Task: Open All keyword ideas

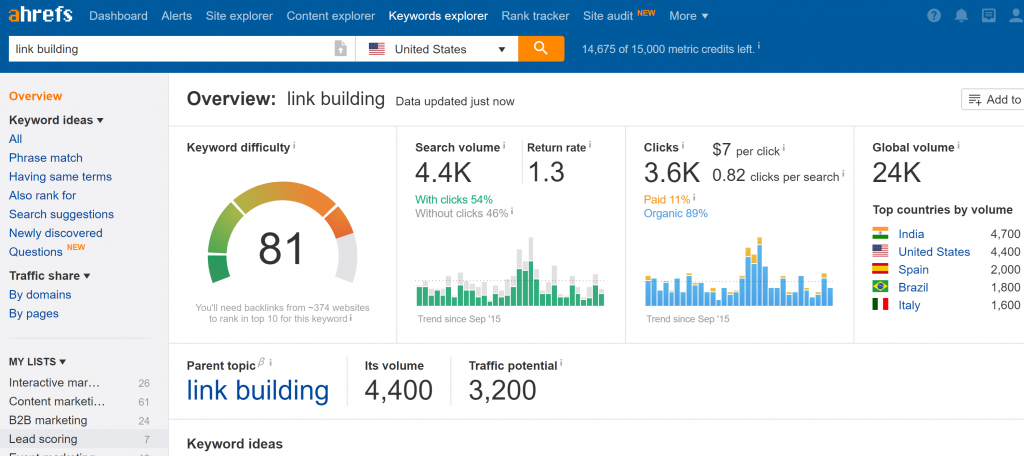Action: coord(16,139)
